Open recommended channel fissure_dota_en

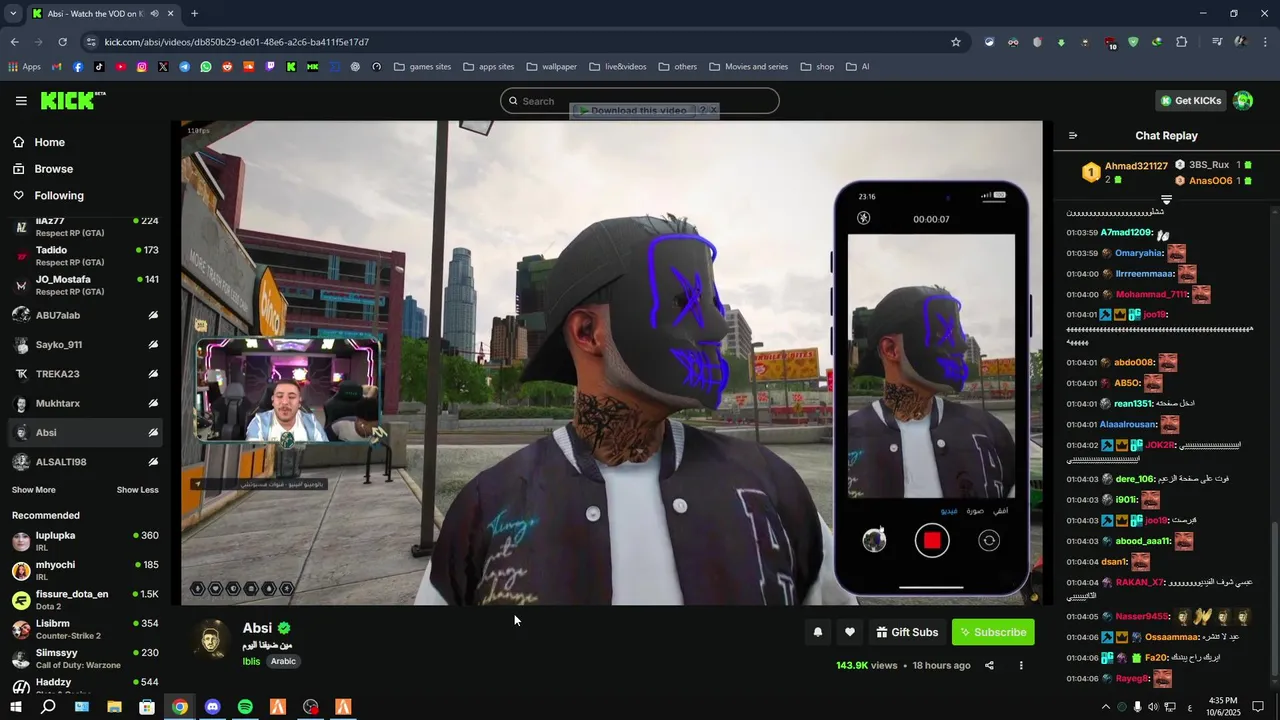click(85, 600)
